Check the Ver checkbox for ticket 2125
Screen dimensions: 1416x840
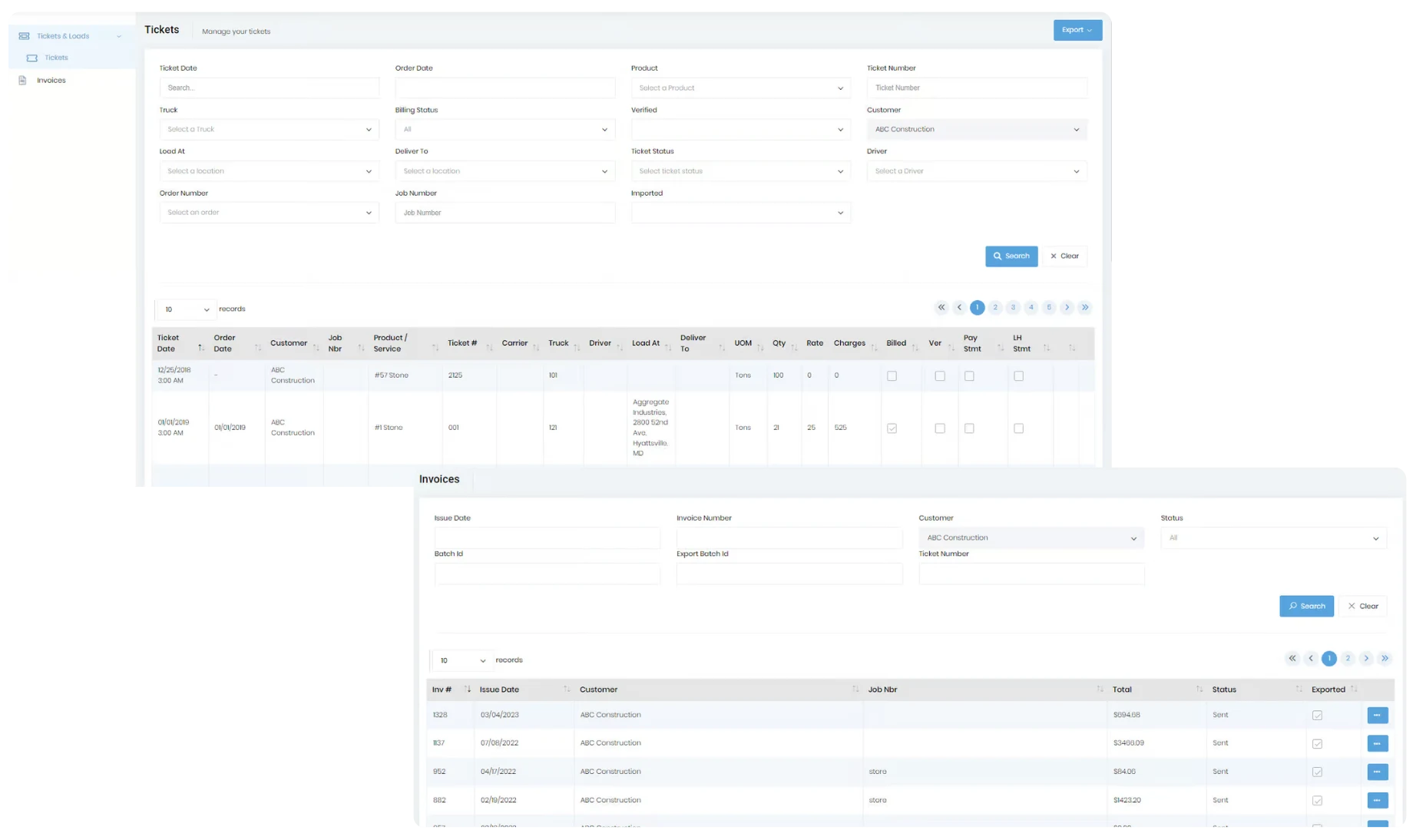[x=940, y=375]
